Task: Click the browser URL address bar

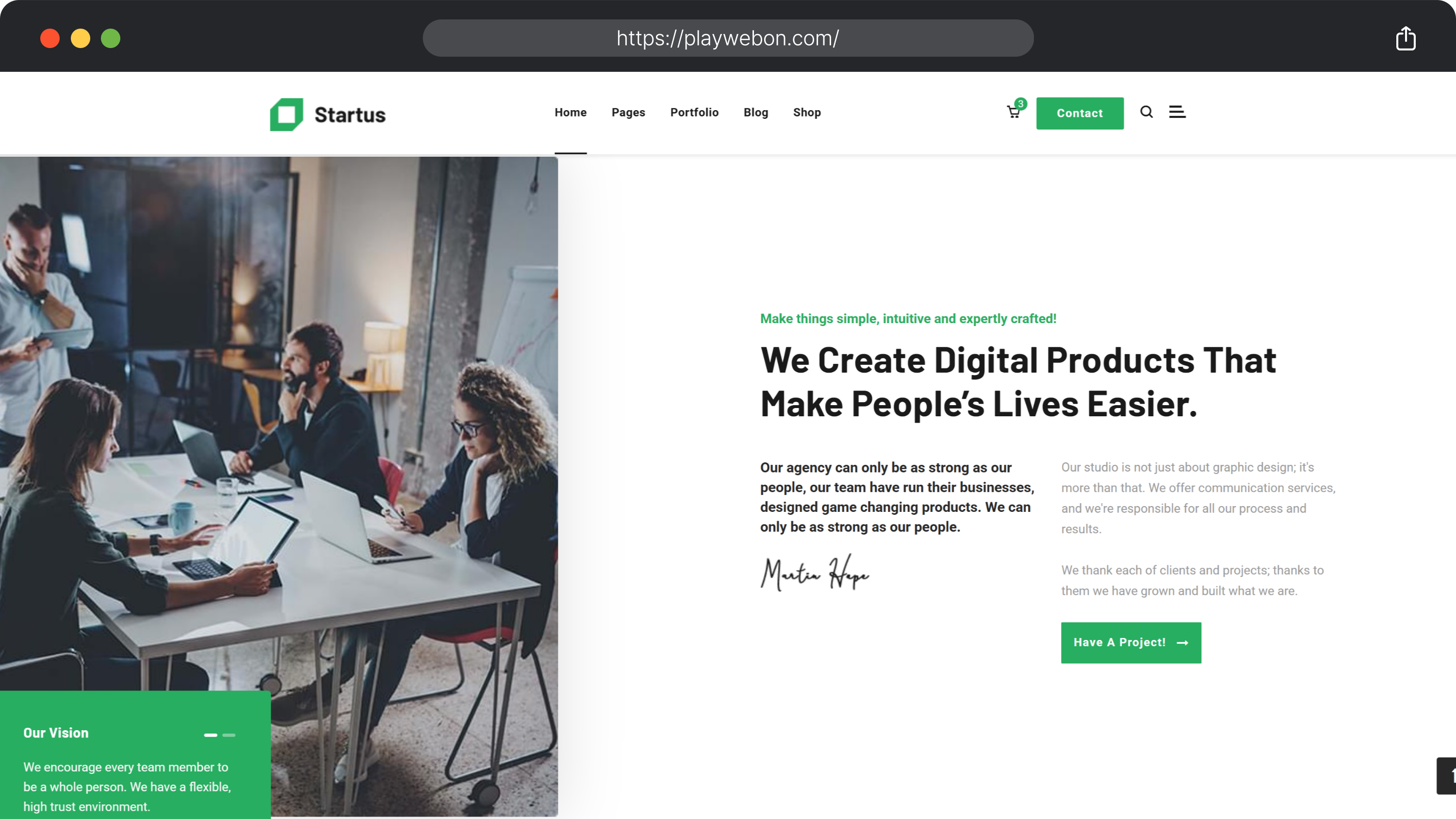Action: pyautogui.click(x=728, y=38)
